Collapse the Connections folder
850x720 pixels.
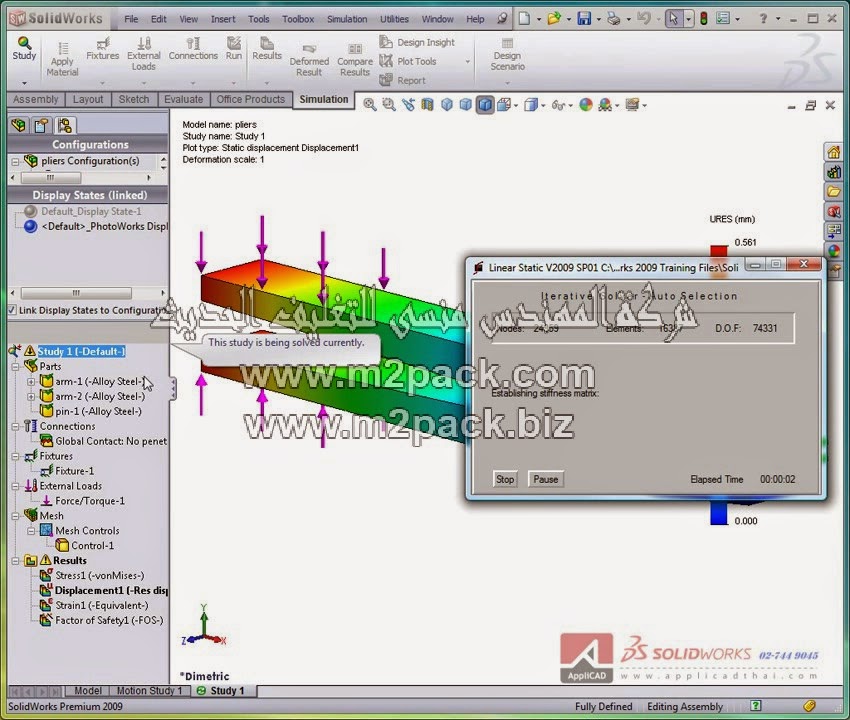pos(16,426)
